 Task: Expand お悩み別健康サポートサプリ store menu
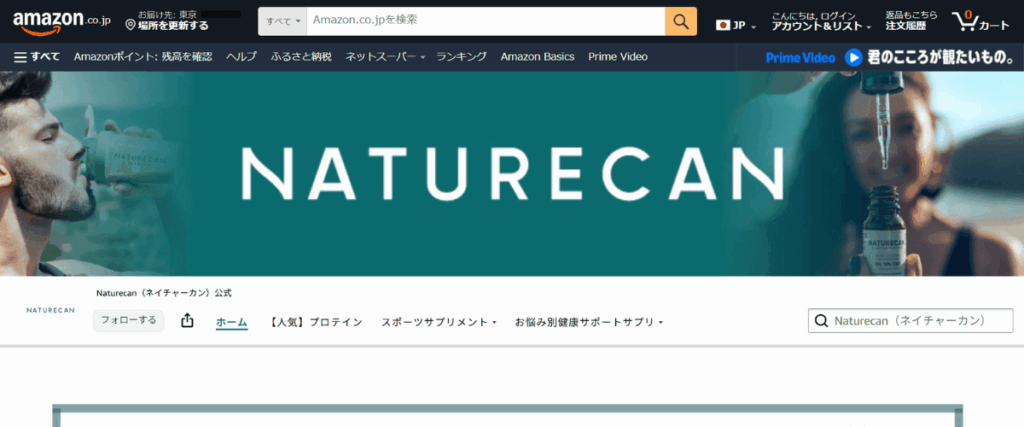point(588,322)
